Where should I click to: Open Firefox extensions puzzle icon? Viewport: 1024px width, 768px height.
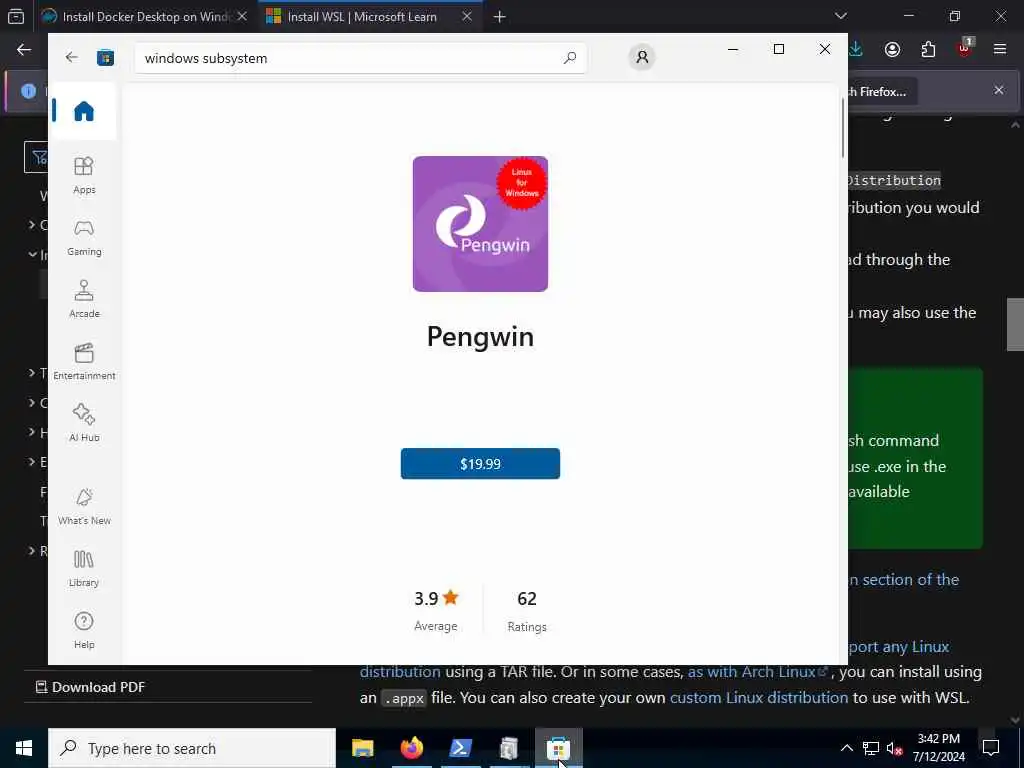(928, 50)
